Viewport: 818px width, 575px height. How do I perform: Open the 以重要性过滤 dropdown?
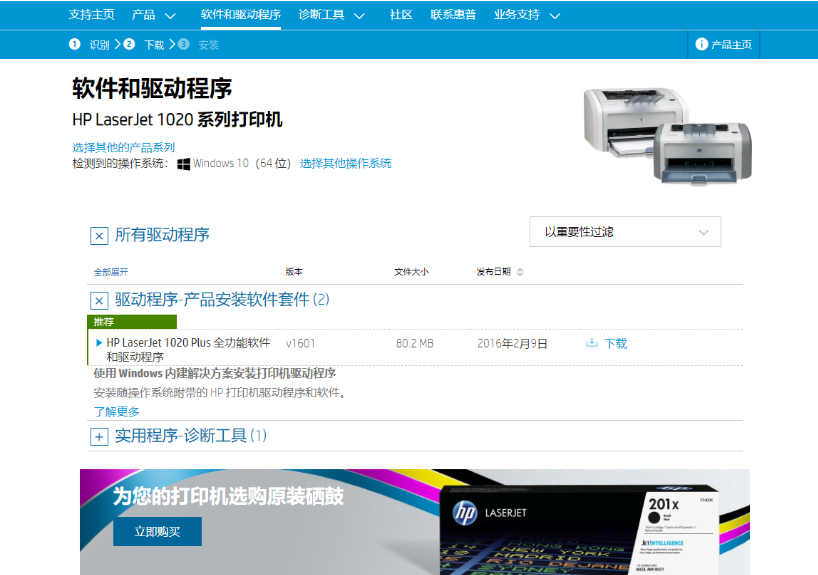click(624, 232)
